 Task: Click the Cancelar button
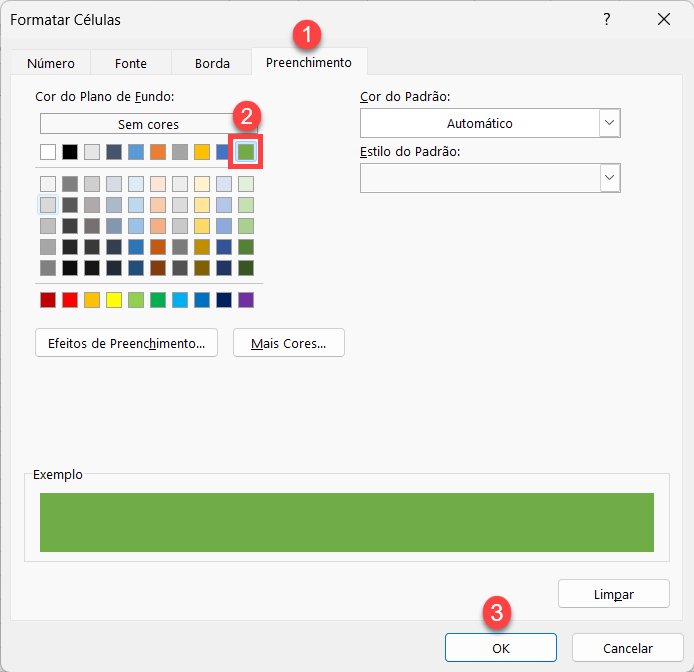coord(628,648)
